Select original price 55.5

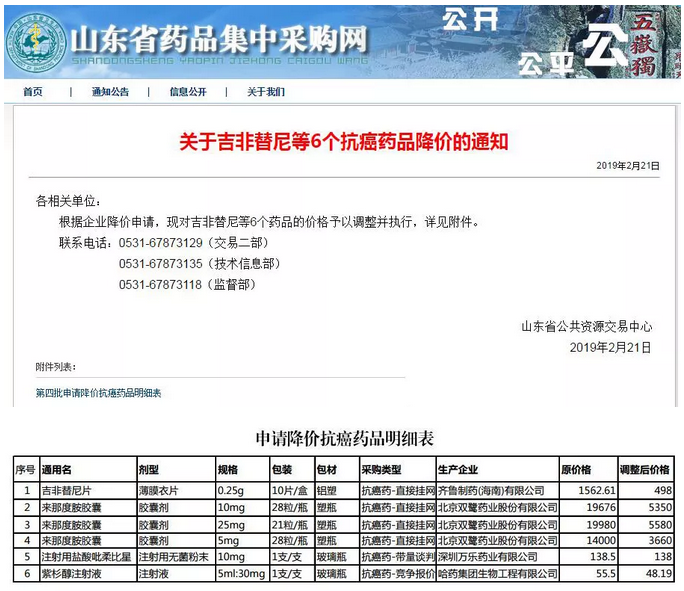click(x=588, y=574)
